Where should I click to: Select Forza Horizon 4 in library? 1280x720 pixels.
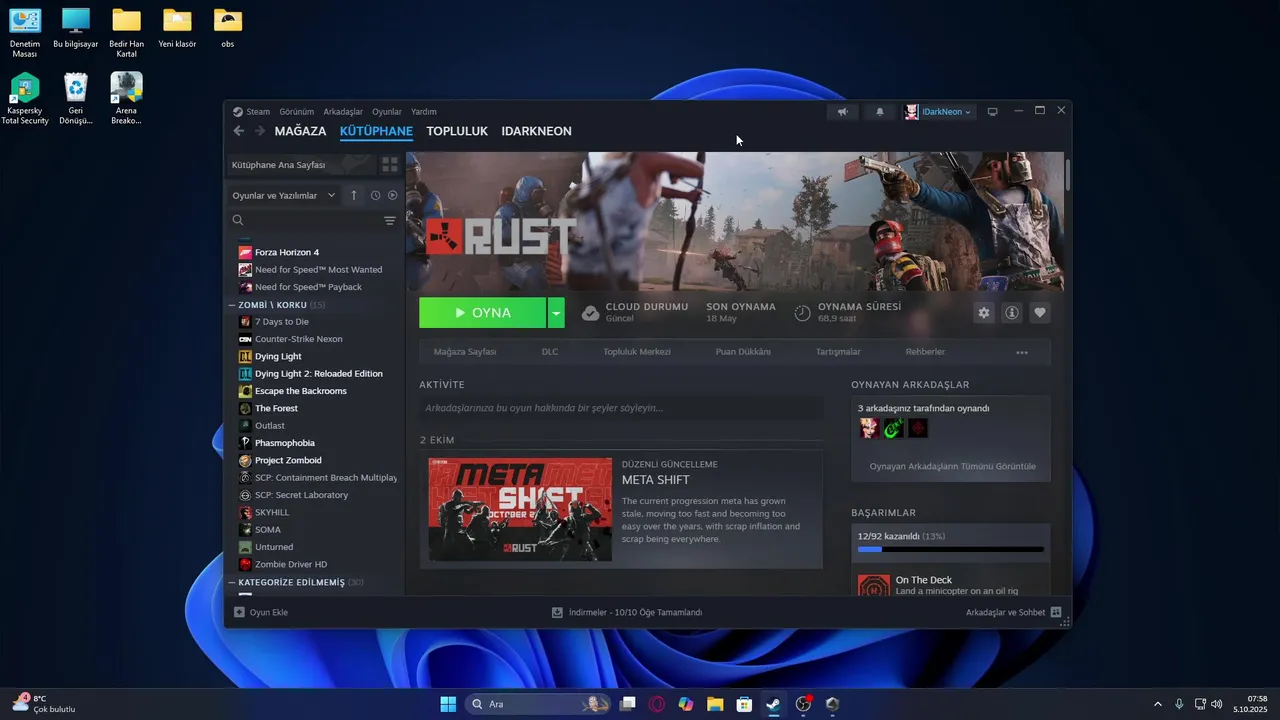click(x=286, y=252)
